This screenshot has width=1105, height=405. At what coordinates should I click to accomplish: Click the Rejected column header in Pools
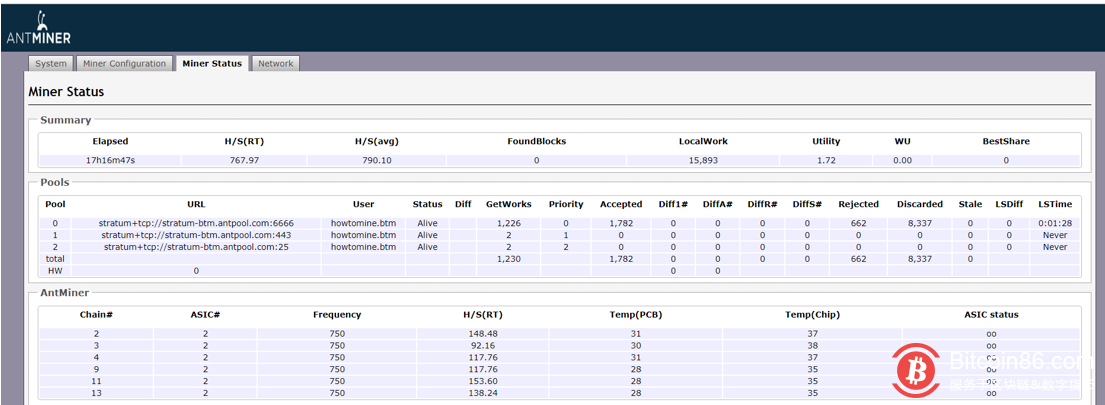[858, 204]
